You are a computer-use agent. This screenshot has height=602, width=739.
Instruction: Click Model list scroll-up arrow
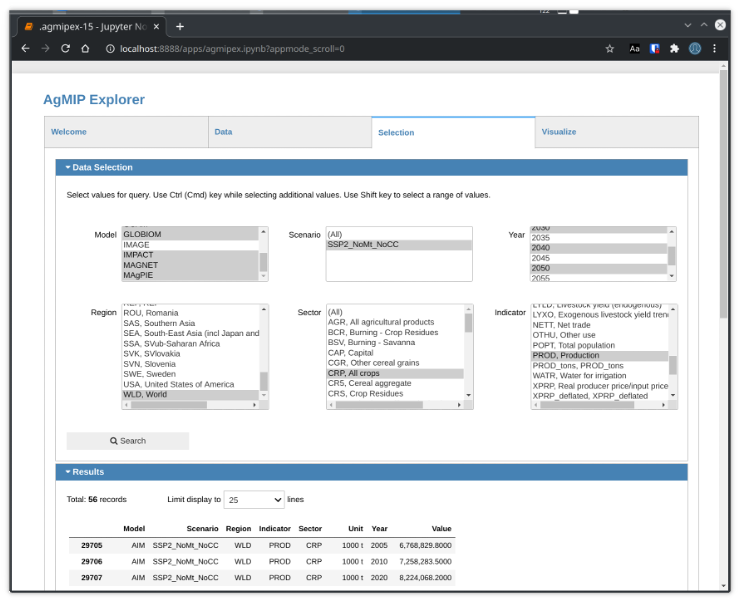click(263, 231)
